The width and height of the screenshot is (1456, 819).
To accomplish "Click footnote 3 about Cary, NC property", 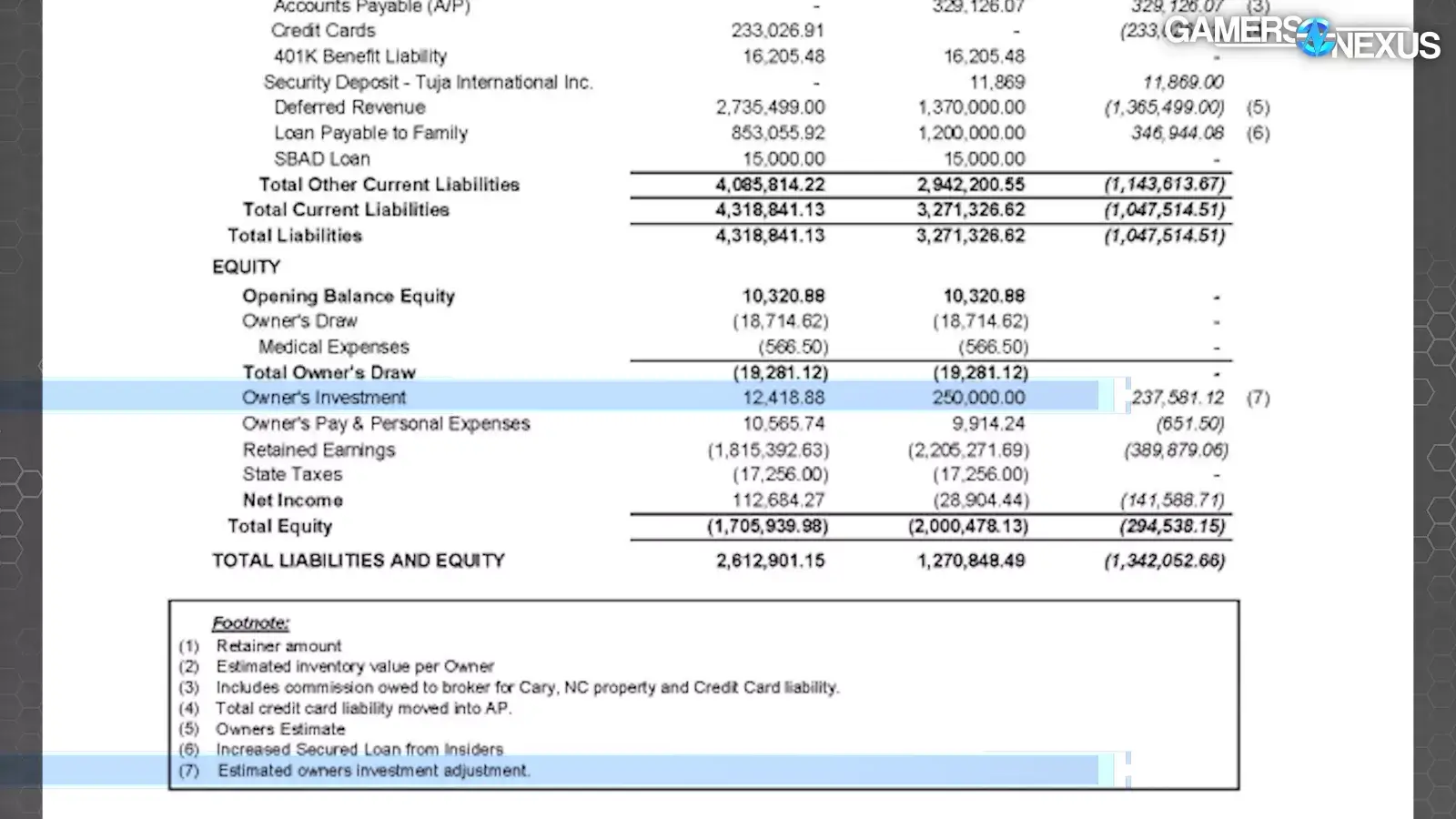I will click(527, 688).
